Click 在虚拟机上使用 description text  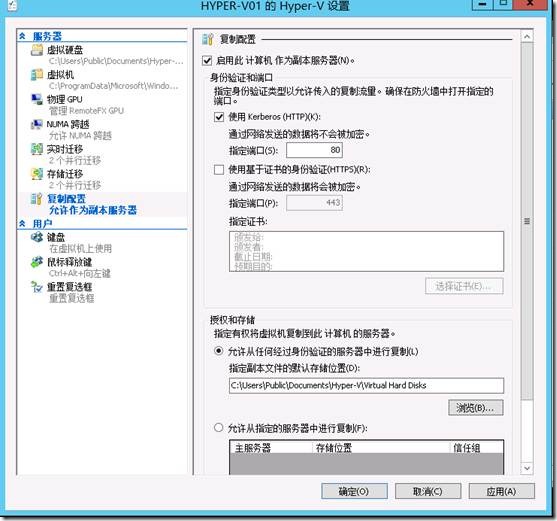click(80, 249)
